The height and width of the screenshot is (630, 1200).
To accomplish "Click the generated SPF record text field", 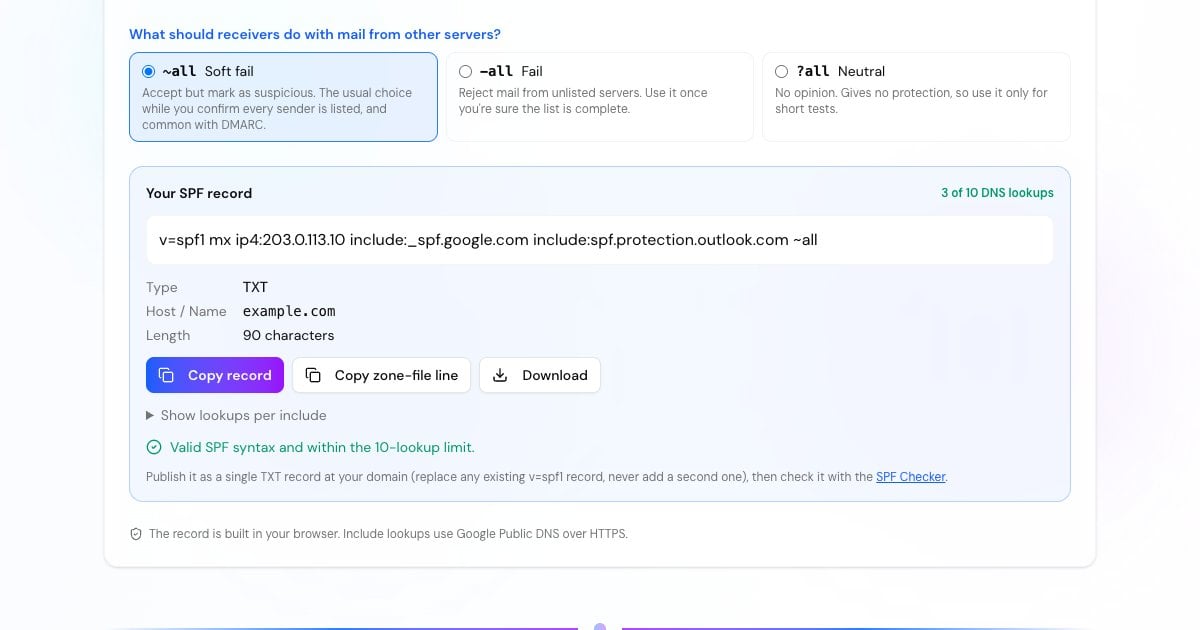I will pyautogui.click(x=599, y=240).
